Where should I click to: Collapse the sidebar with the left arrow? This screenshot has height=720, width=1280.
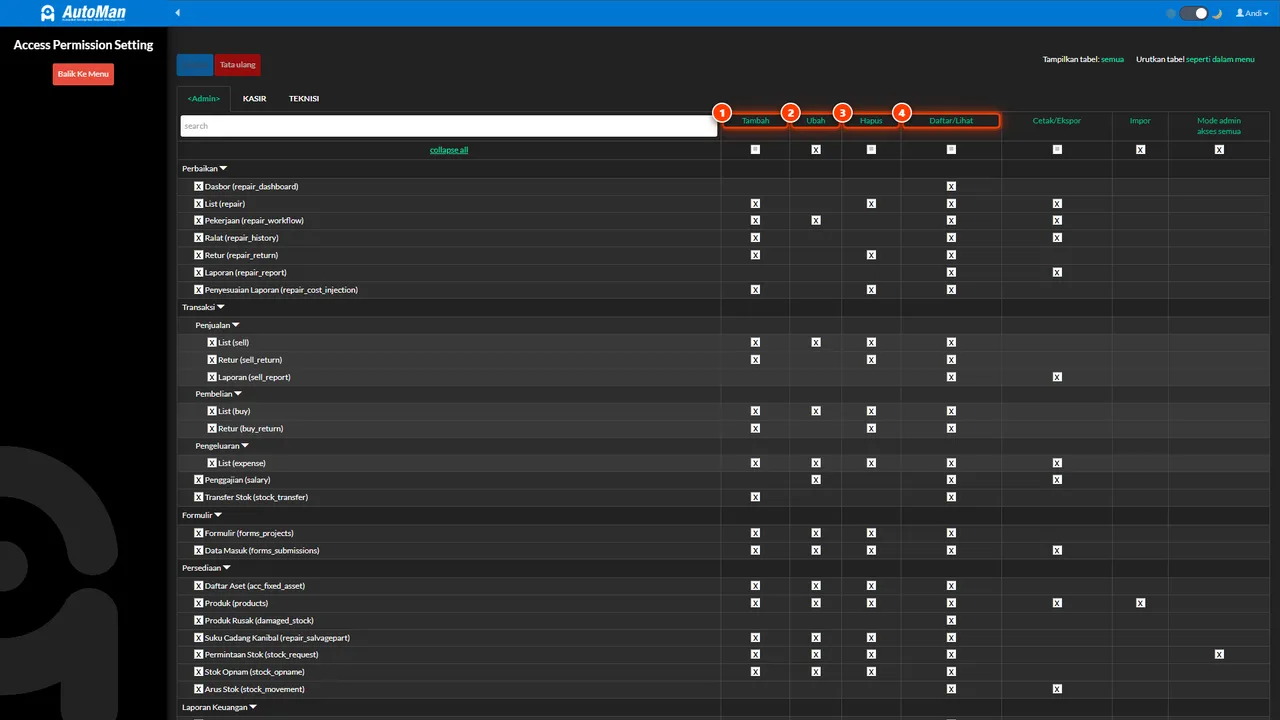point(178,13)
